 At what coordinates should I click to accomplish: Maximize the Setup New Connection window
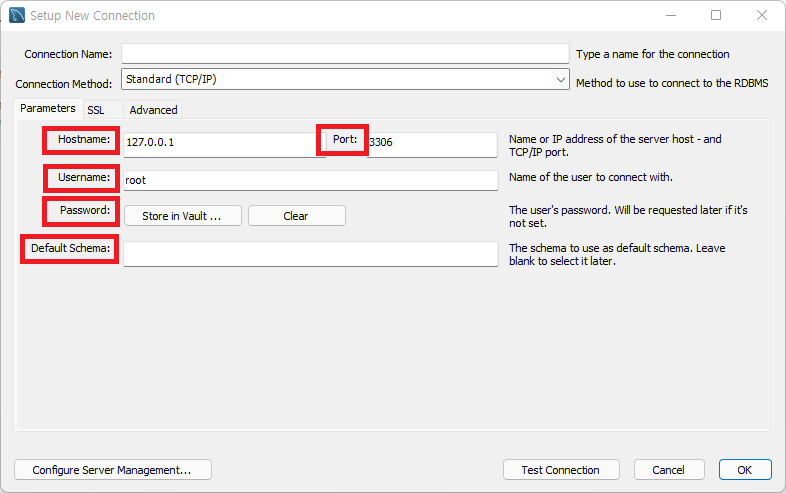coord(716,16)
